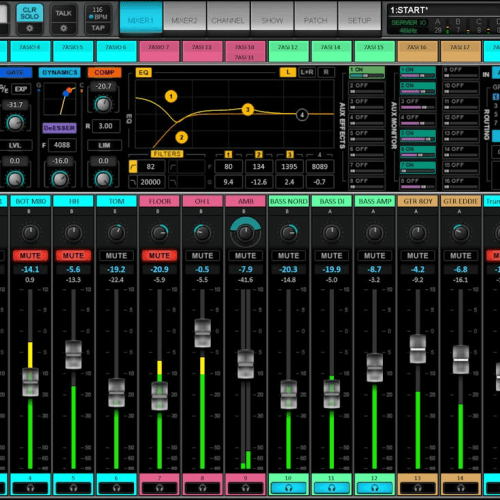Viewport: 500px width, 500px height.
Task: Open the 7ASI 16 input selector
Action: (417, 51)
